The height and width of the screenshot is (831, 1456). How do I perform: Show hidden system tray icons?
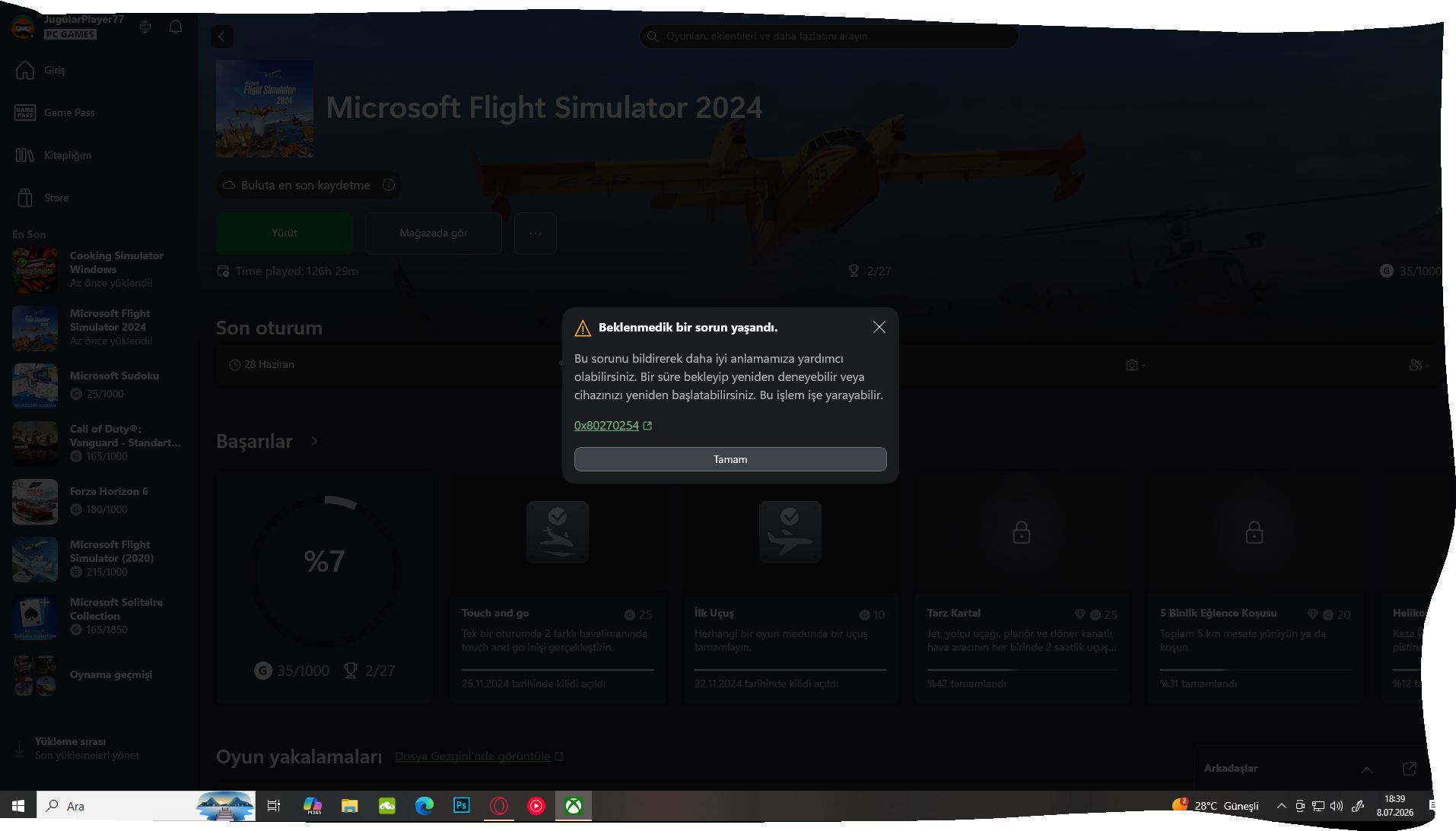tap(1281, 806)
